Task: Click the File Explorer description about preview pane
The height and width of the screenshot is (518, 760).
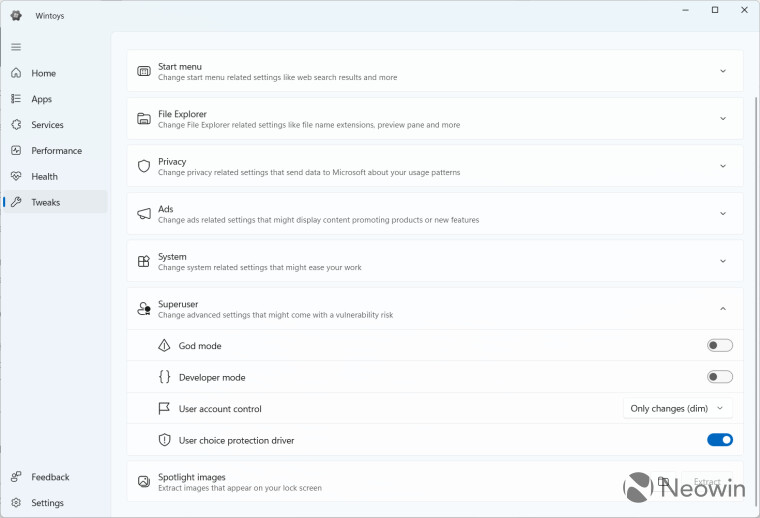Action: 309,125
